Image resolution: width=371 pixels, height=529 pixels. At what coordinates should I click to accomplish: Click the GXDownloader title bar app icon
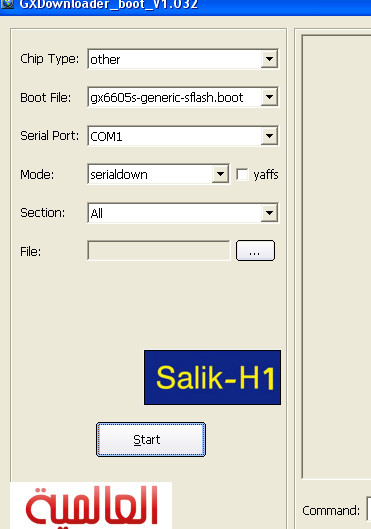[7, 4]
